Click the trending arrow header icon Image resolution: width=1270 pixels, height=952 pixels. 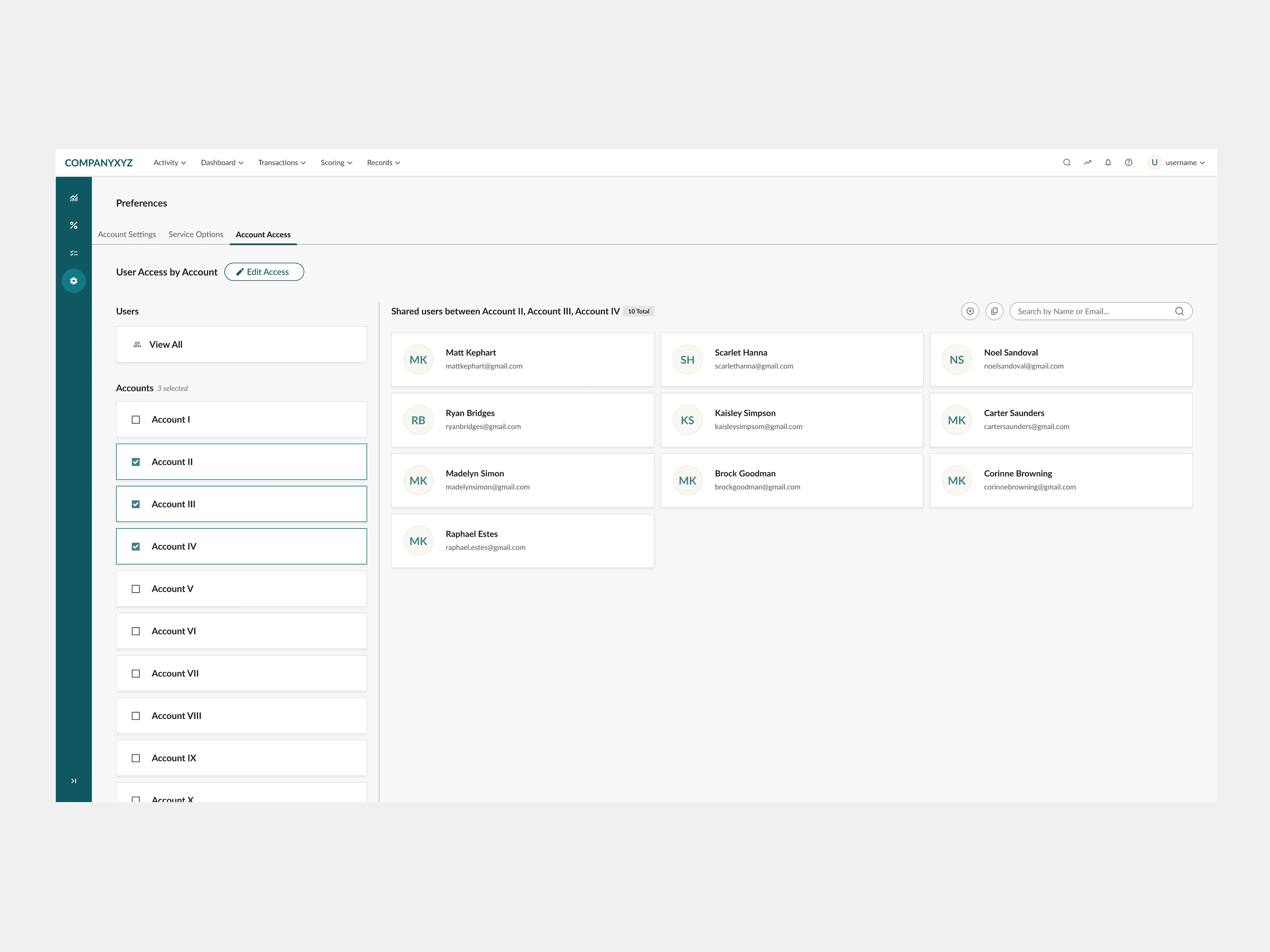click(1087, 162)
